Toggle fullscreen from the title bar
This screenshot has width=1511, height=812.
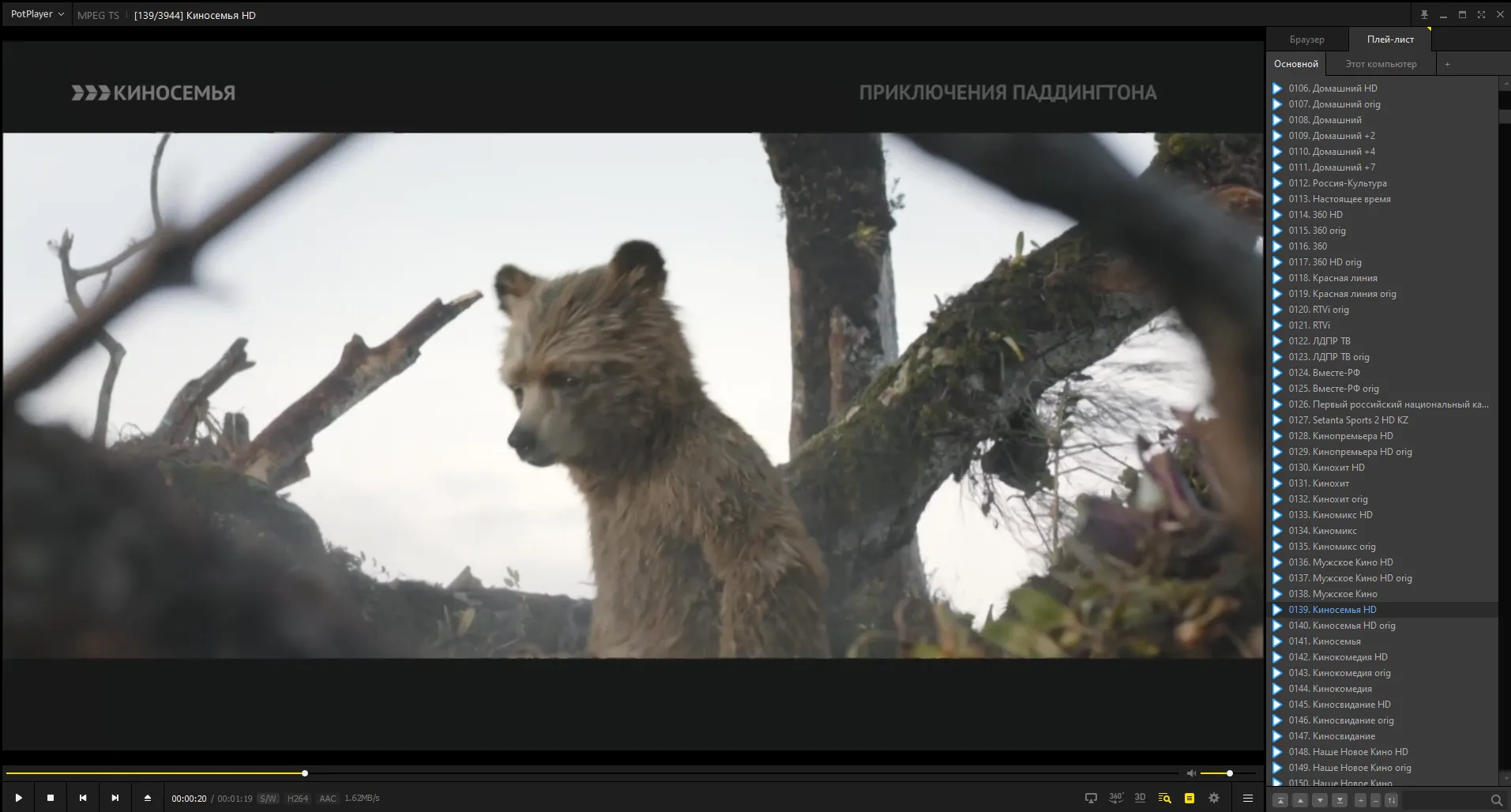(1481, 14)
